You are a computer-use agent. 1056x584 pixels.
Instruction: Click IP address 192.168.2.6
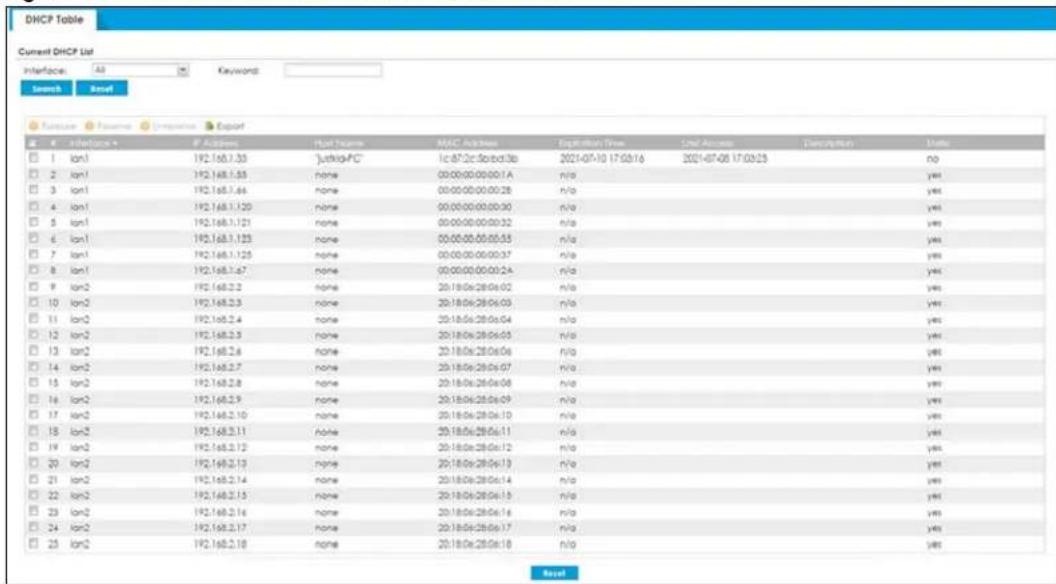(x=218, y=351)
